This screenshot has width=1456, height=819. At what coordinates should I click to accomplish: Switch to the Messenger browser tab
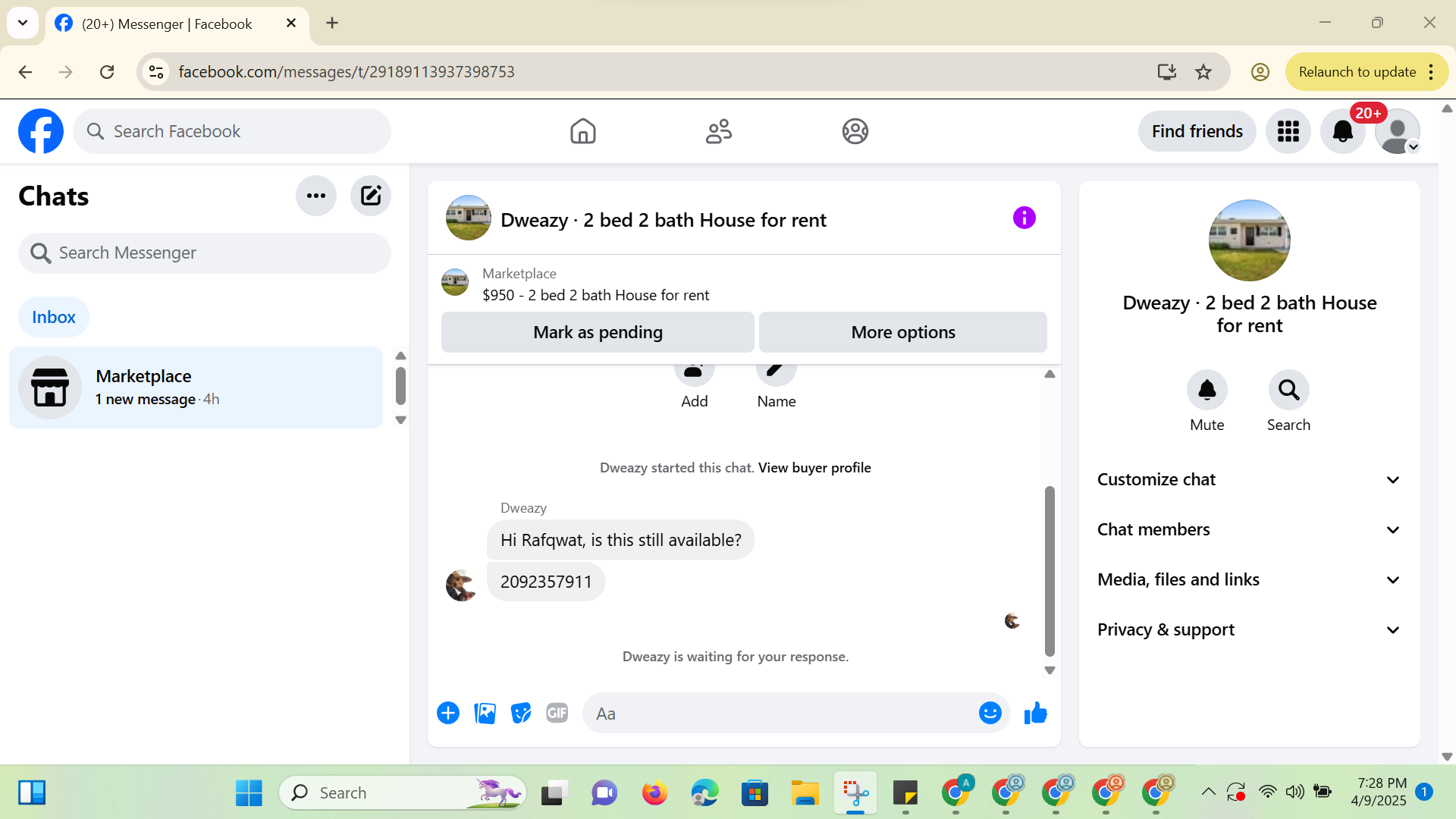tap(177, 24)
